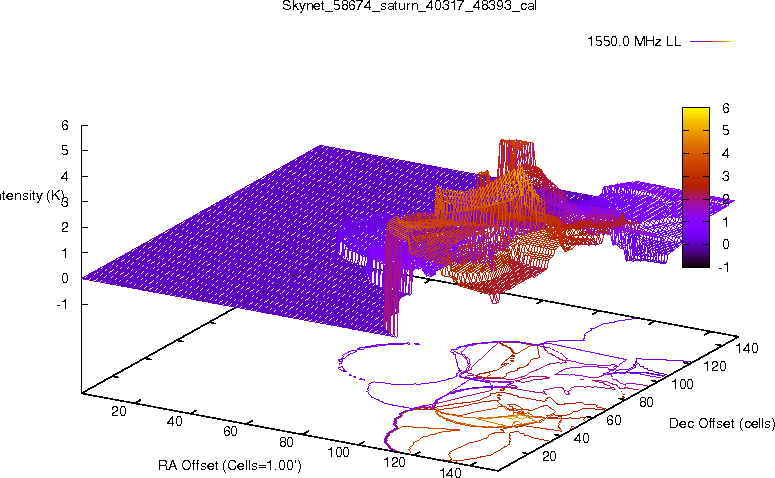Image resolution: width=775 pixels, height=478 pixels.
Task: Click RA Offset axis tick label '60'
Action: pos(230,432)
